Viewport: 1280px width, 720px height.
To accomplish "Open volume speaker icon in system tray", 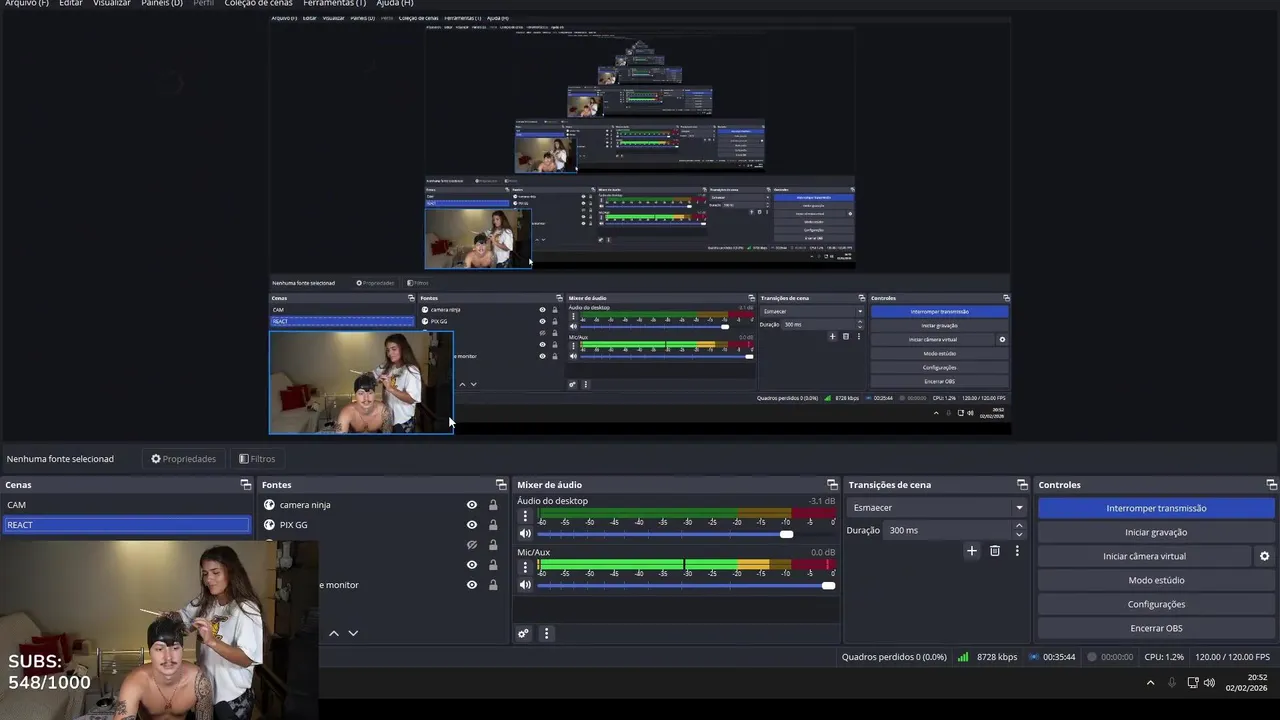I will [x=1209, y=683].
